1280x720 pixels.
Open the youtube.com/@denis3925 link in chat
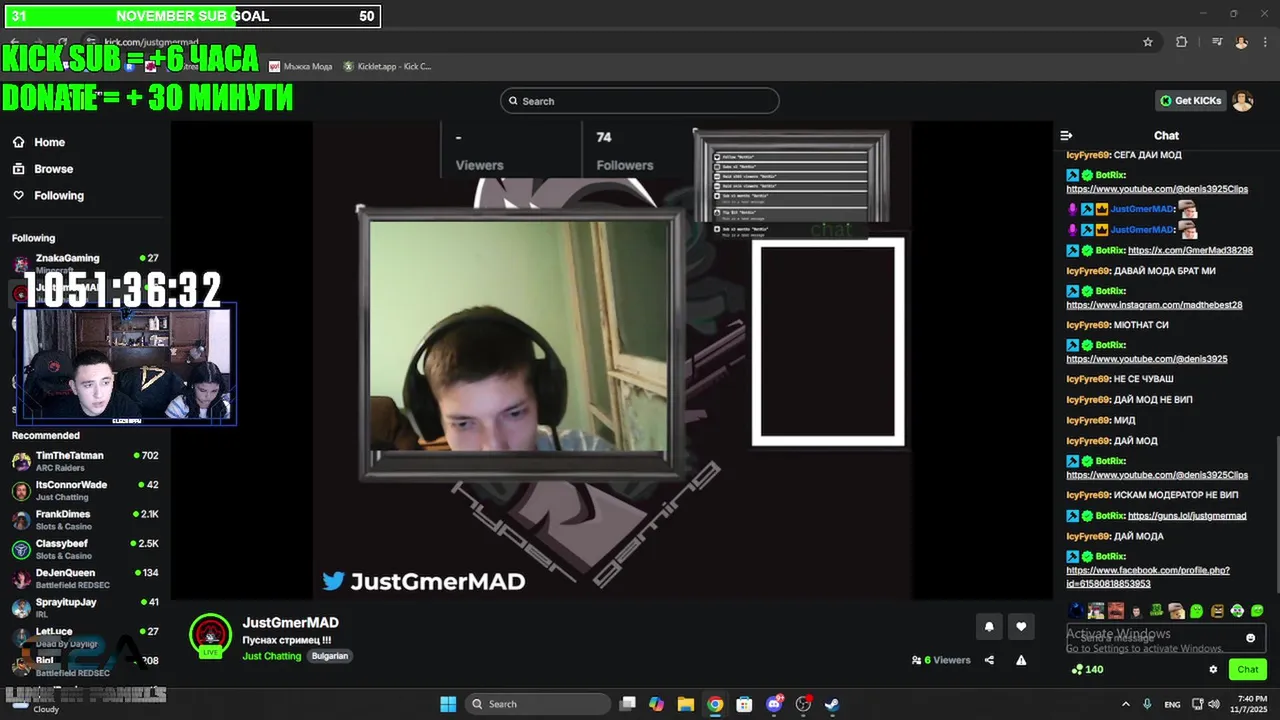tap(1147, 359)
